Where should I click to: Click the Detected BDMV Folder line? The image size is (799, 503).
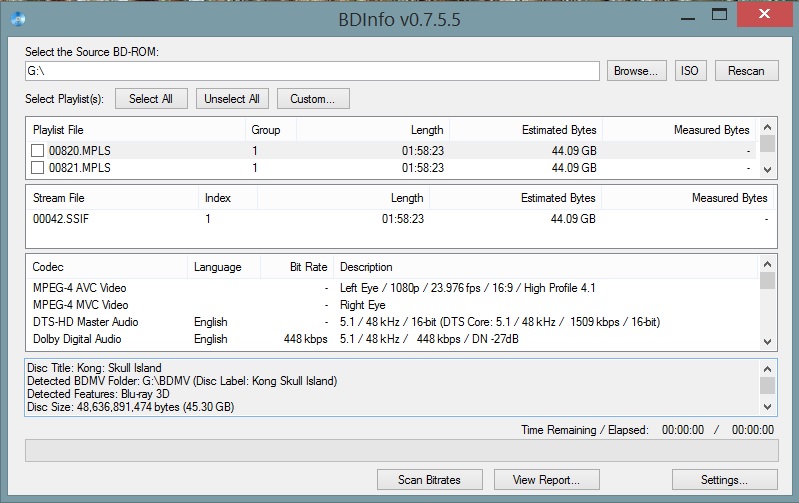pos(182,381)
